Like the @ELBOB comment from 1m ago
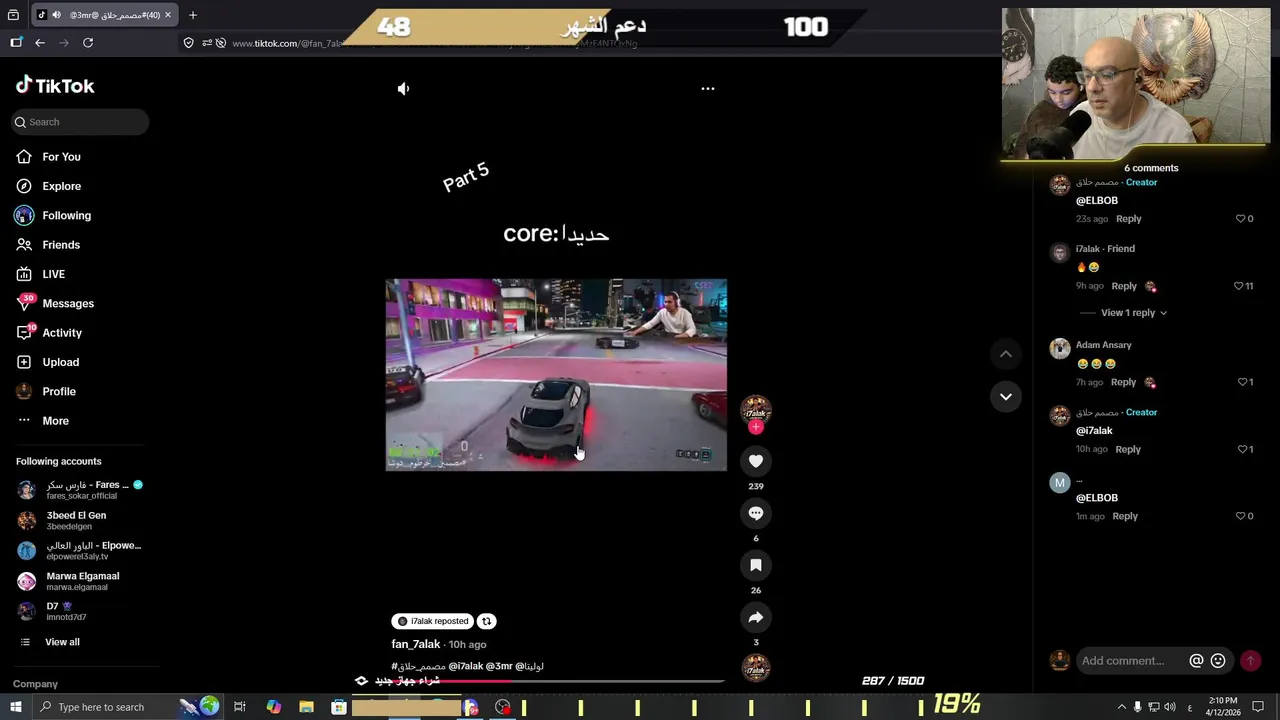This screenshot has width=1280, height=720. (x=1240, y=516)
